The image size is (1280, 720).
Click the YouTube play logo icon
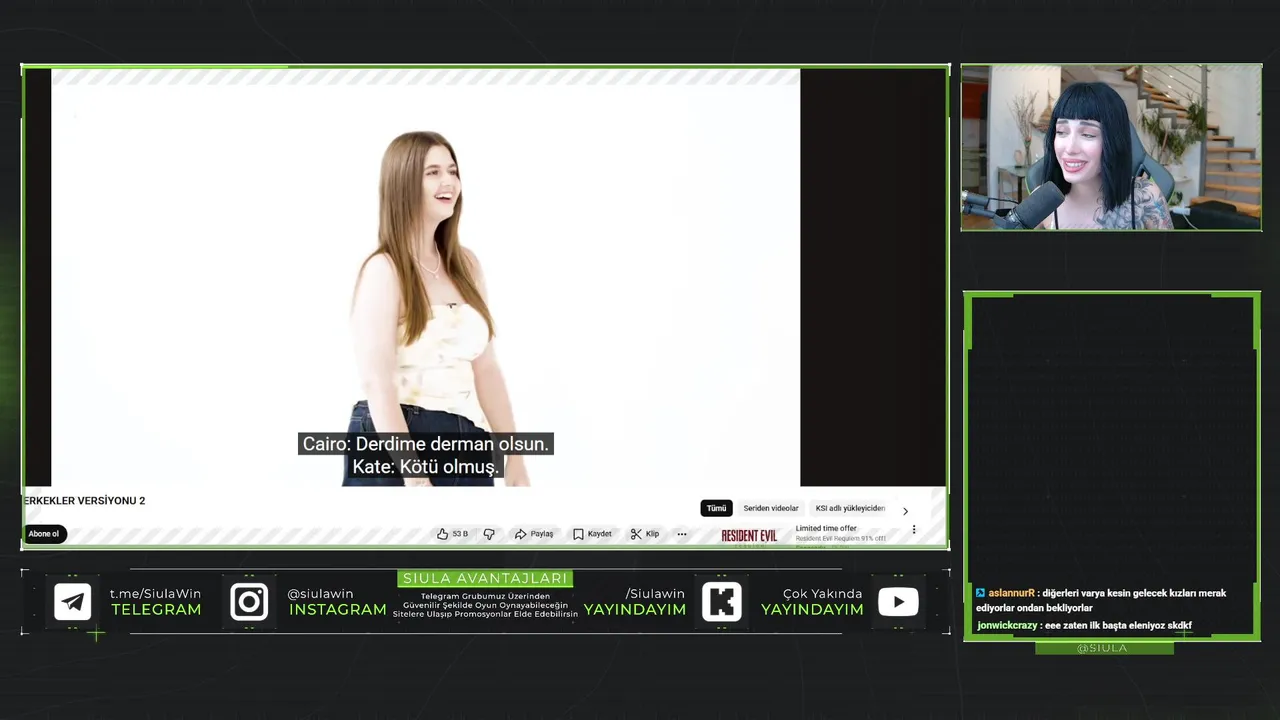pyautogui.click(x=898, y=602)
